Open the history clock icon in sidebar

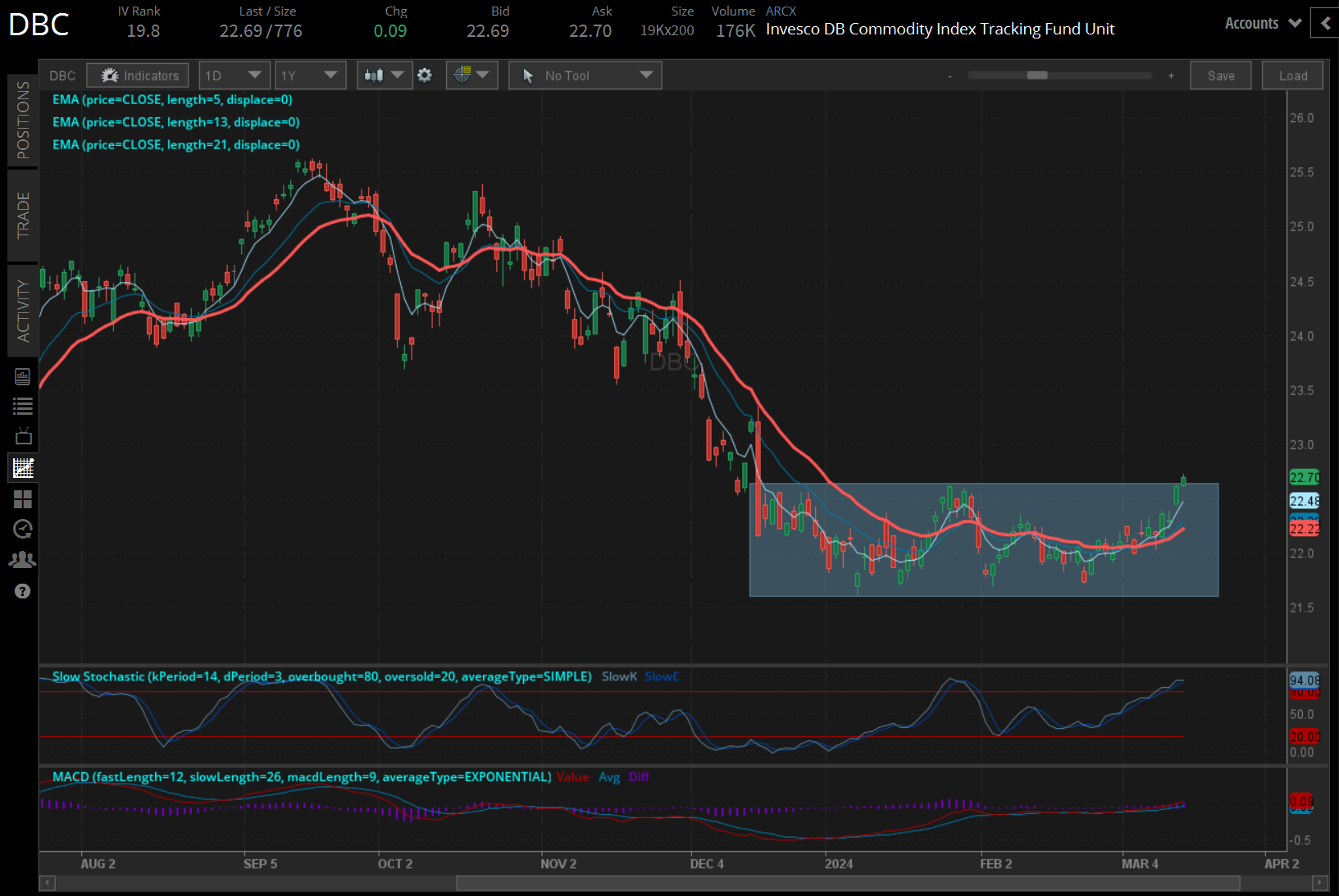22,529
